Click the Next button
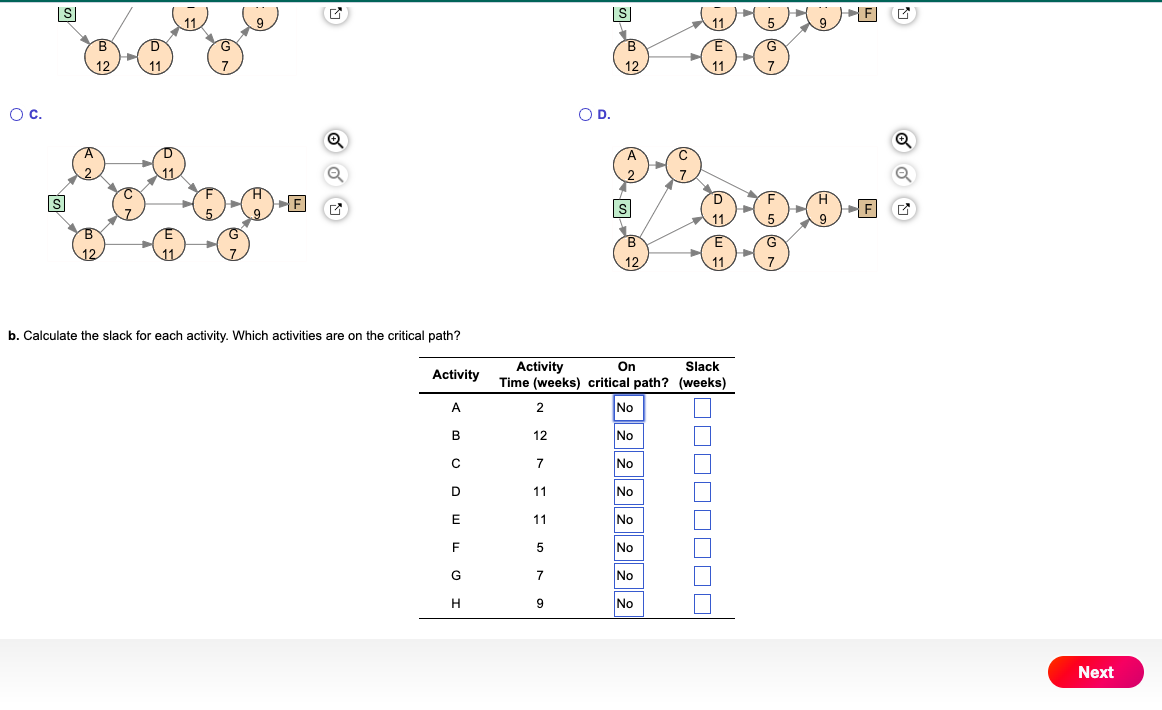 coord(1095,672)
